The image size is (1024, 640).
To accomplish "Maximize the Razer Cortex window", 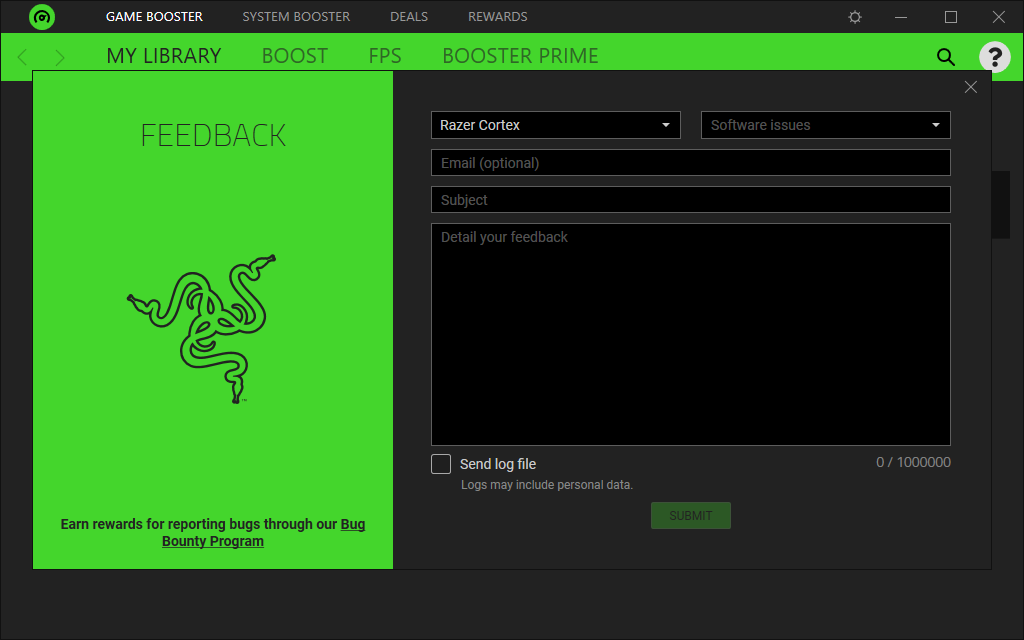I will click(951, 17).
